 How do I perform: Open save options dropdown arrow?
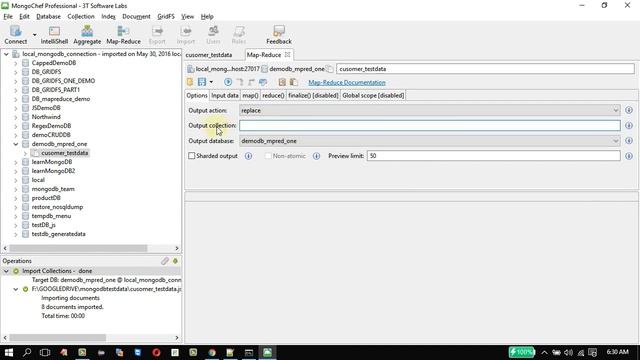(x=211, y=82)
